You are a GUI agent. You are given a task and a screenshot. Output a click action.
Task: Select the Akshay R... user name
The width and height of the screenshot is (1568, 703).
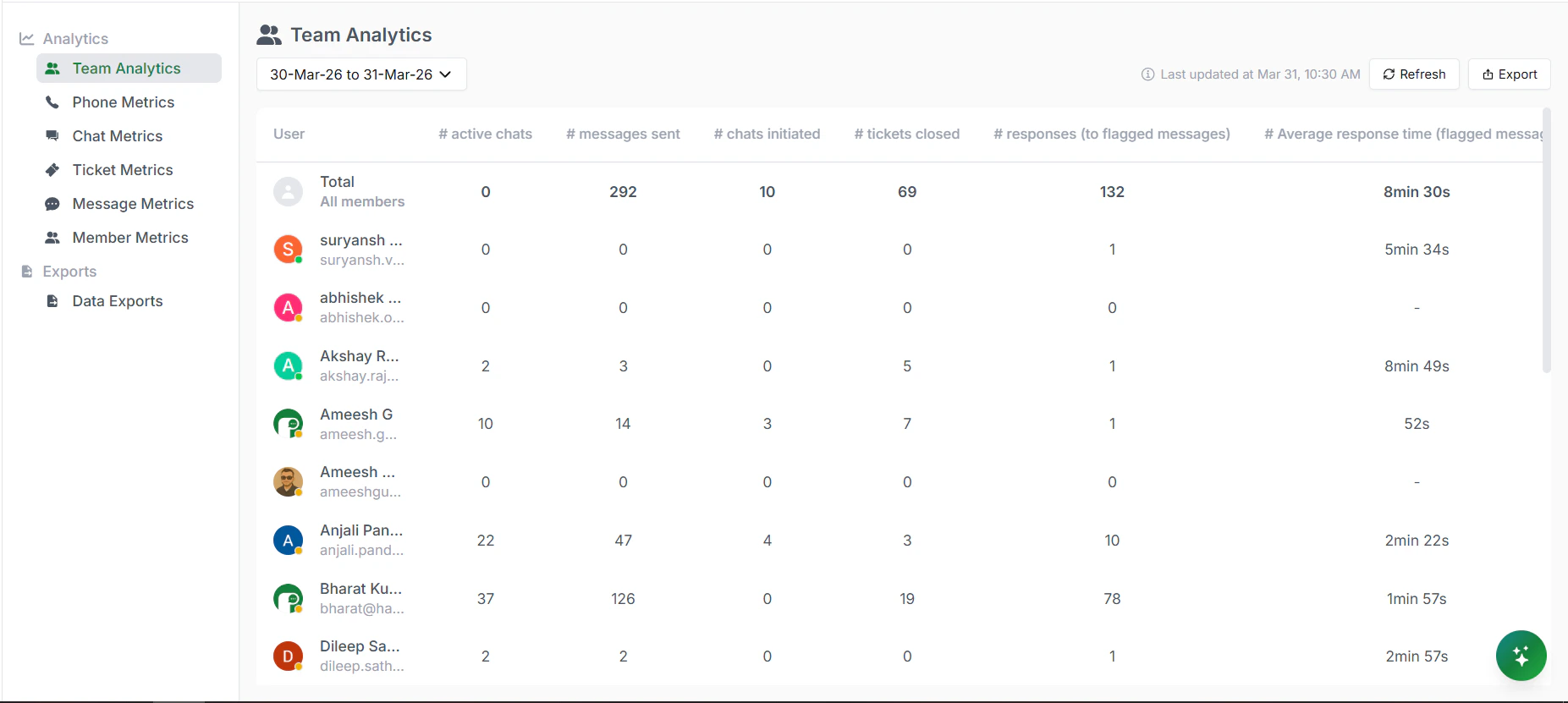[x=360, y=356]
